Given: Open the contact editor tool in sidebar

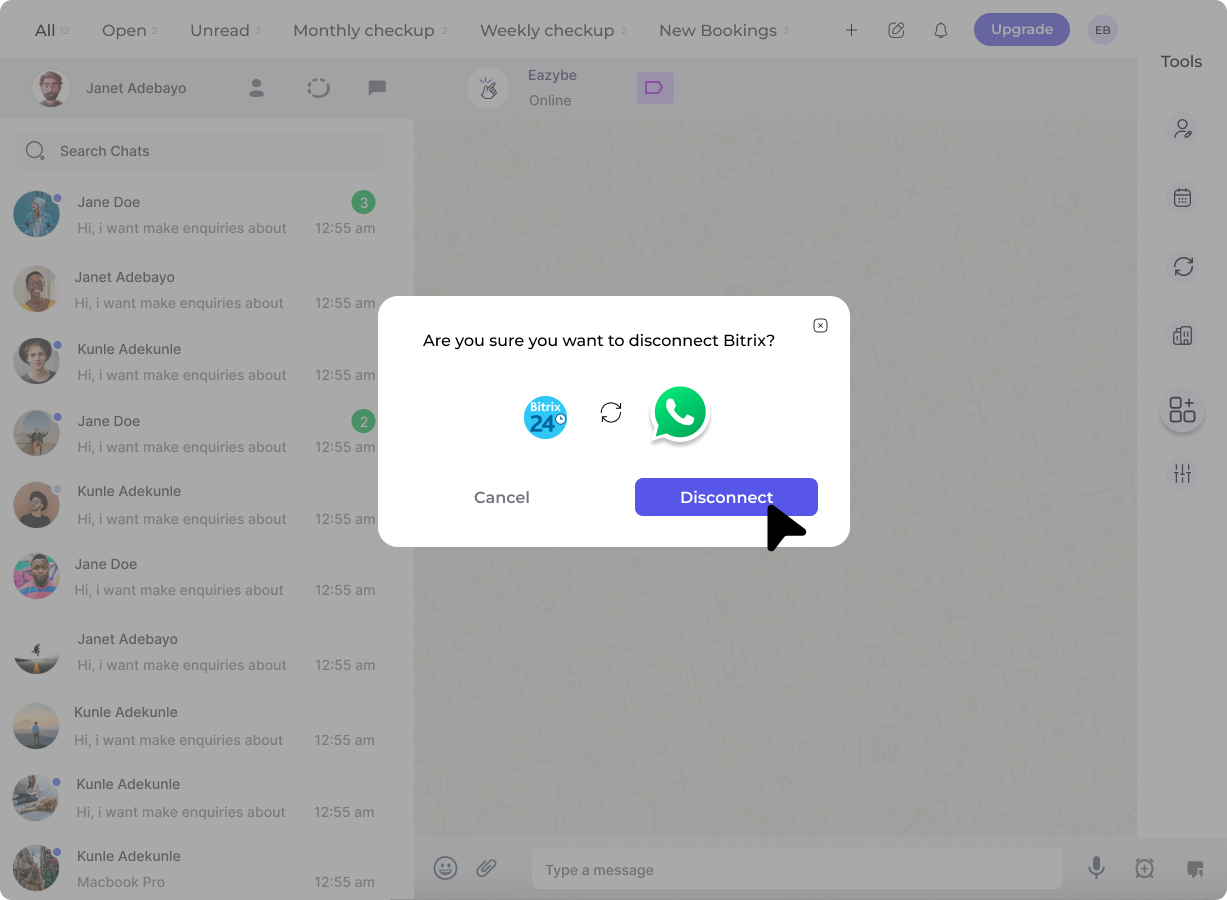Looking at the screenshot, I should click(x=1182, y=128).
